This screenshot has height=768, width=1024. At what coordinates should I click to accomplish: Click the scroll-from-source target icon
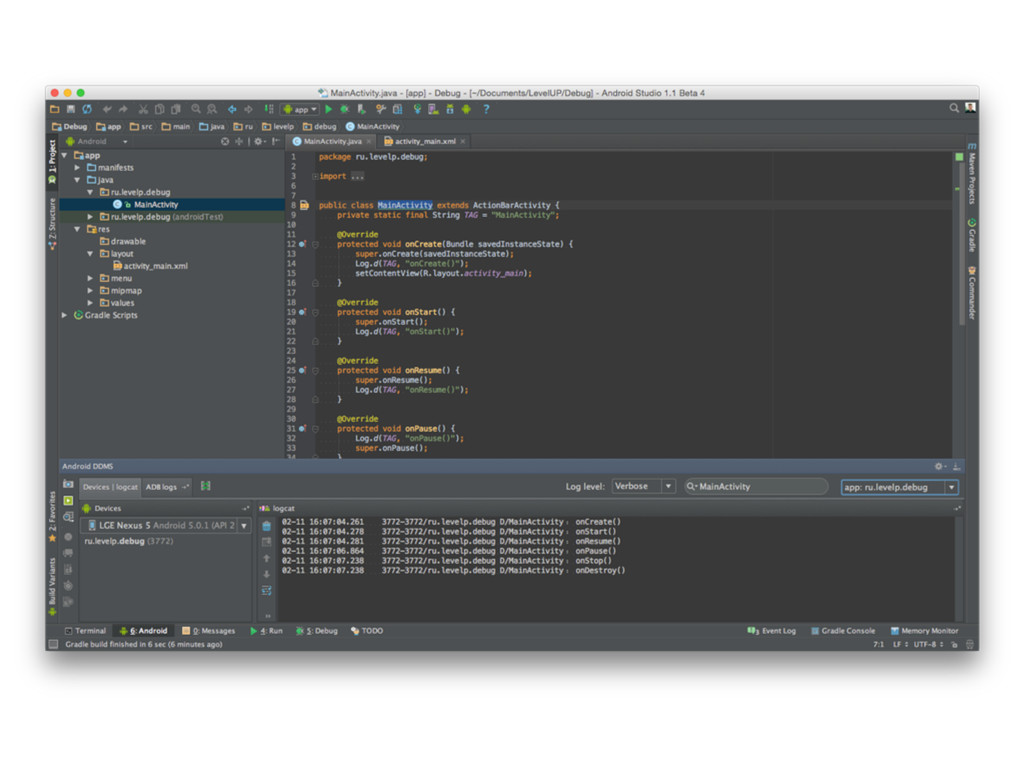[225, 141]
